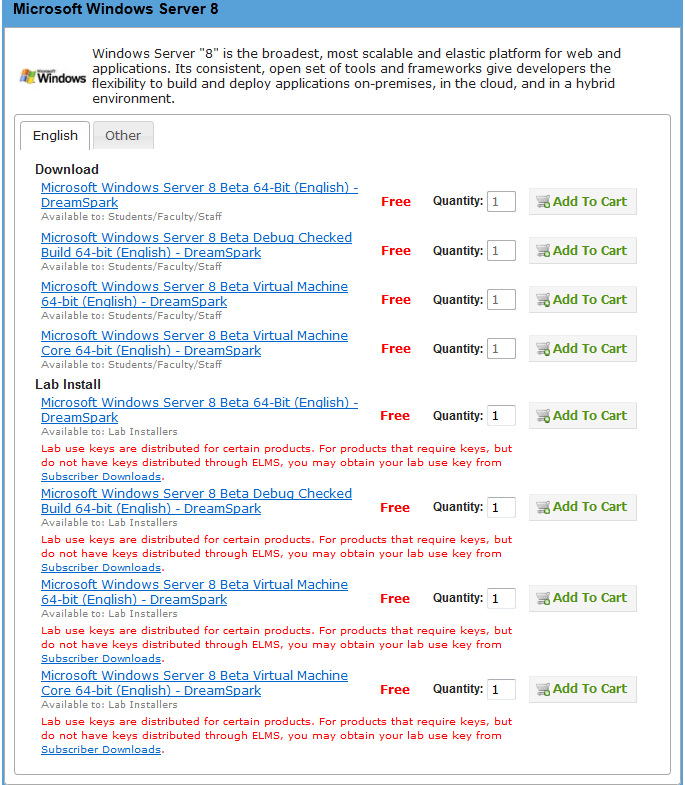Click the Windows logo image
This screenshot has width=685, height=785.
53,77
